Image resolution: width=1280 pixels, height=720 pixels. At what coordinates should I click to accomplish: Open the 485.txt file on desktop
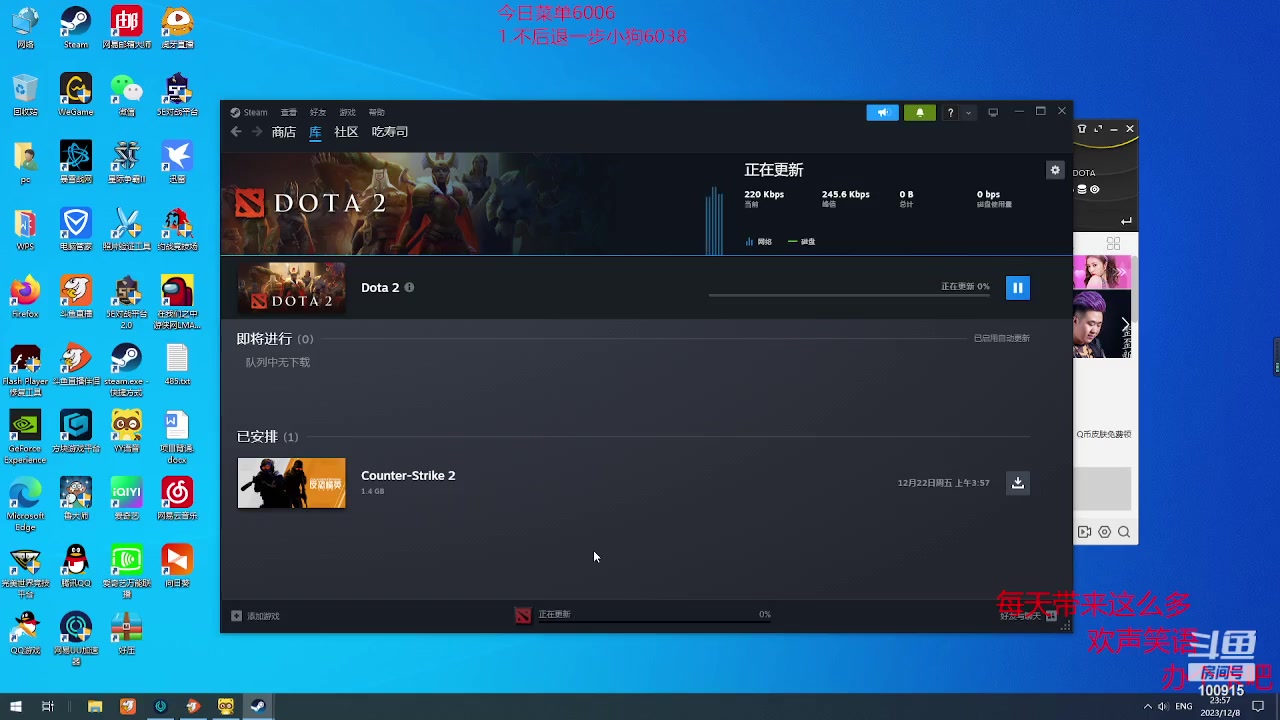(177, 364)
